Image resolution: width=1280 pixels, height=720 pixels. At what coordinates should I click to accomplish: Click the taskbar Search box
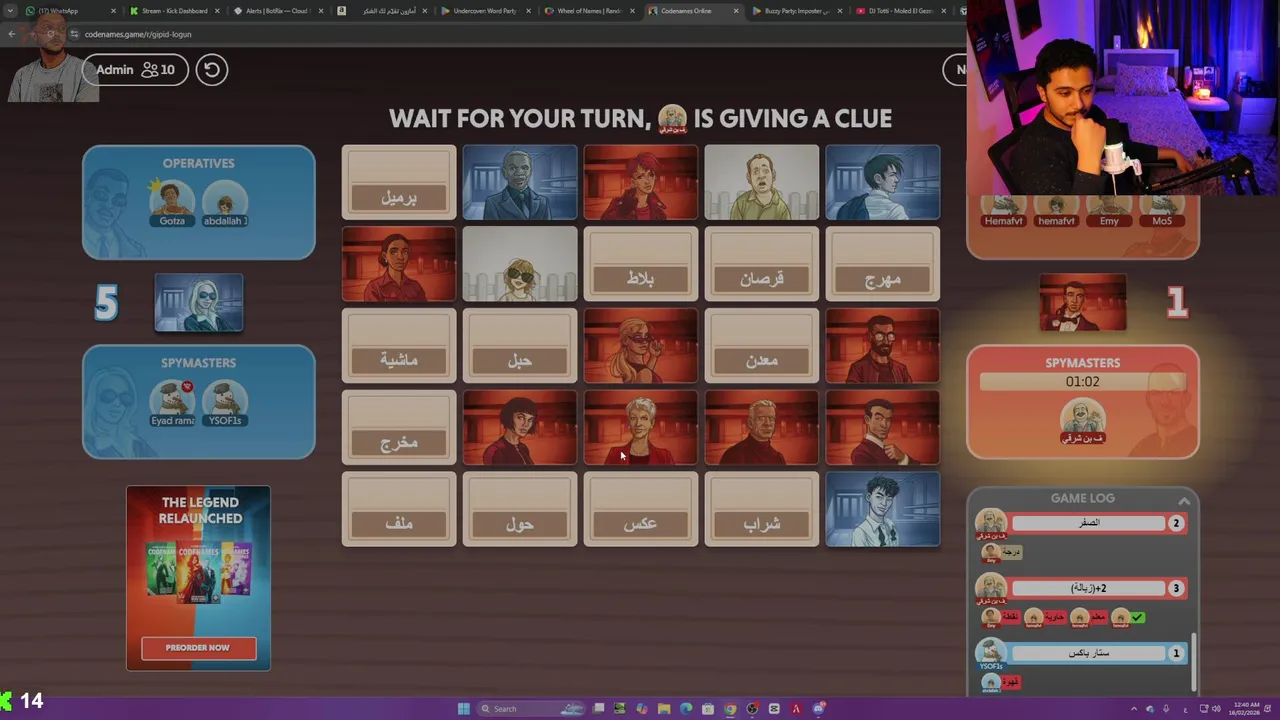click(x=530, y=709)
